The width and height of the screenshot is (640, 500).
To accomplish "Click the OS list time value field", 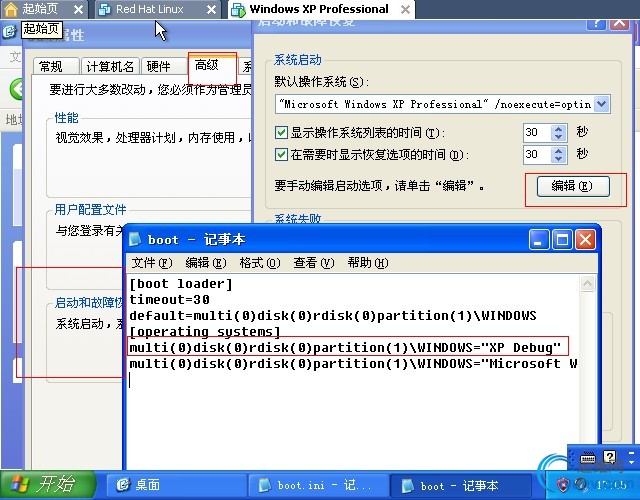I will 537,133.
